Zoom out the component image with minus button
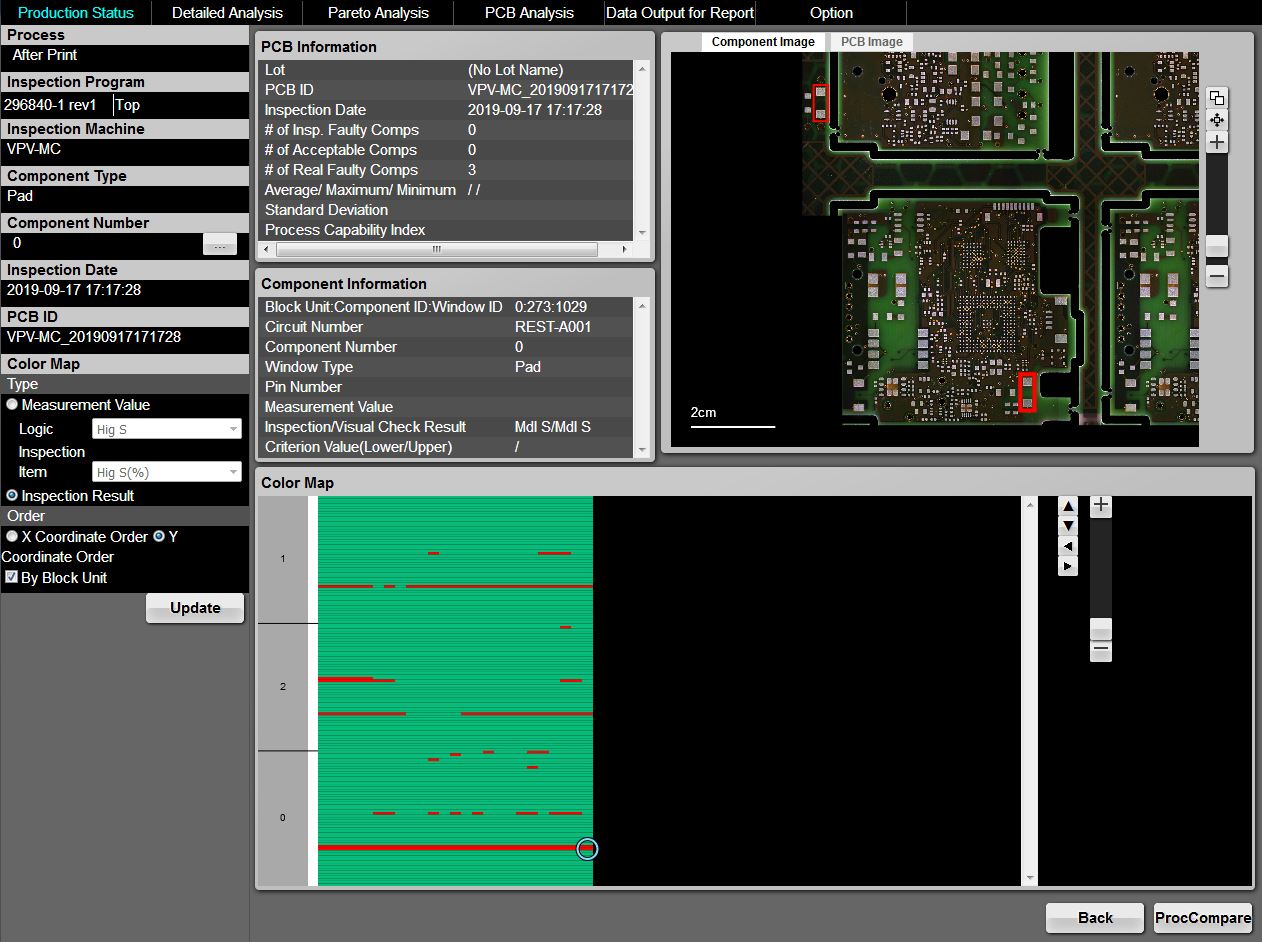1262x942 pixels. pos(1216,275)
